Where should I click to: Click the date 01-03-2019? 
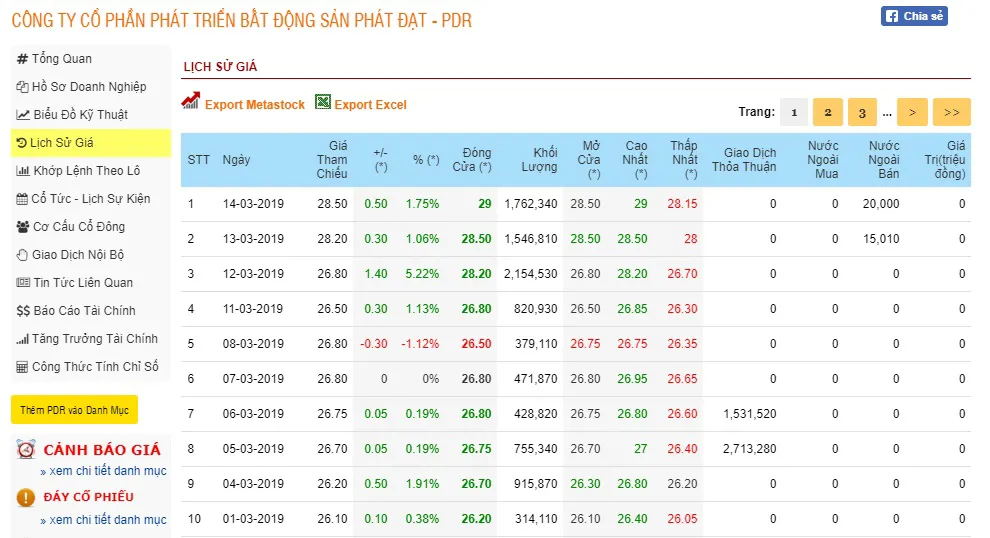[x=253, y=519]
